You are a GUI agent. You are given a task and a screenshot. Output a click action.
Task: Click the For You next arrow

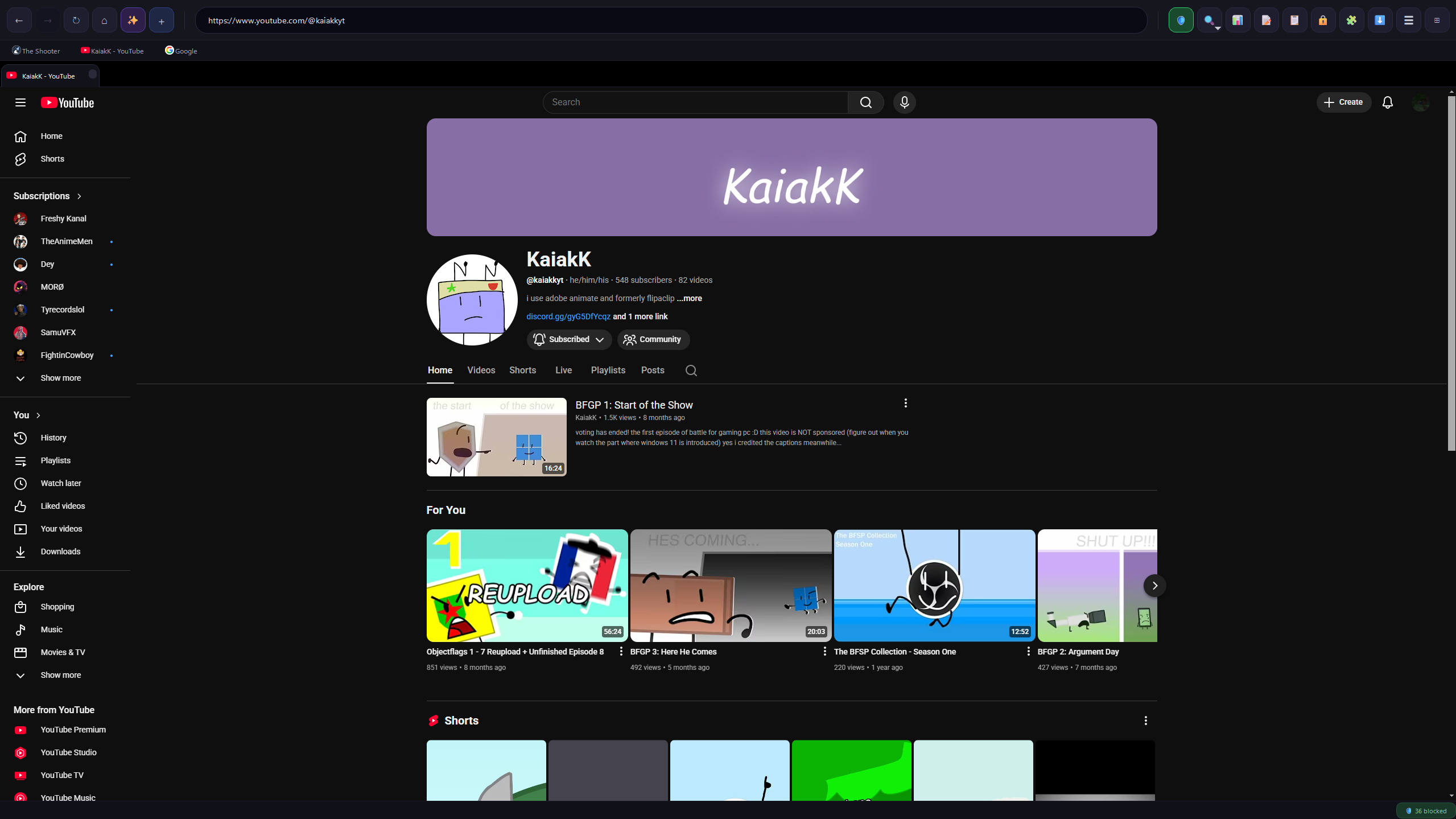[1154, 585]
